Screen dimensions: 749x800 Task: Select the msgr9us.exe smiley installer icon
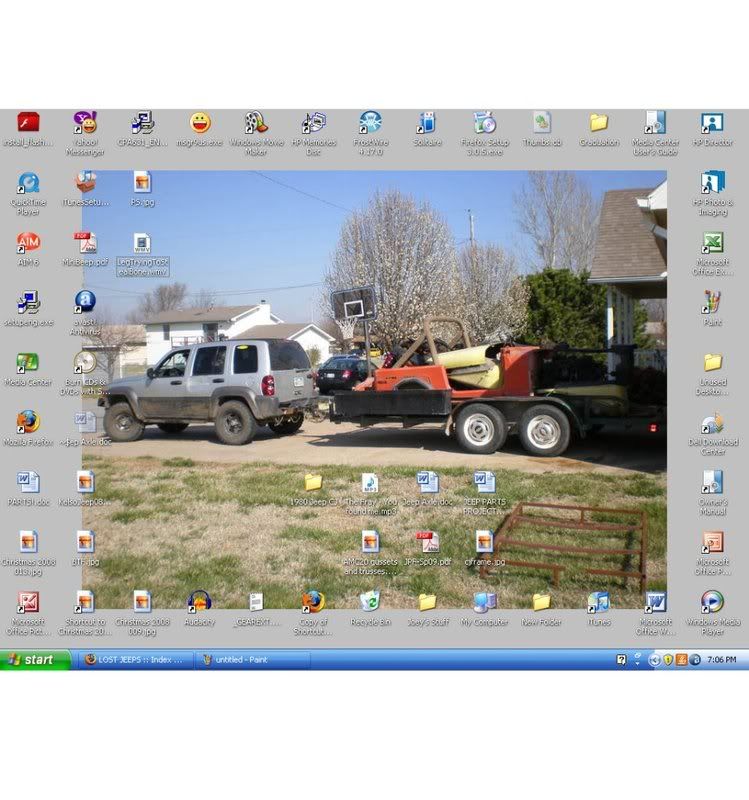coord(199,123)
